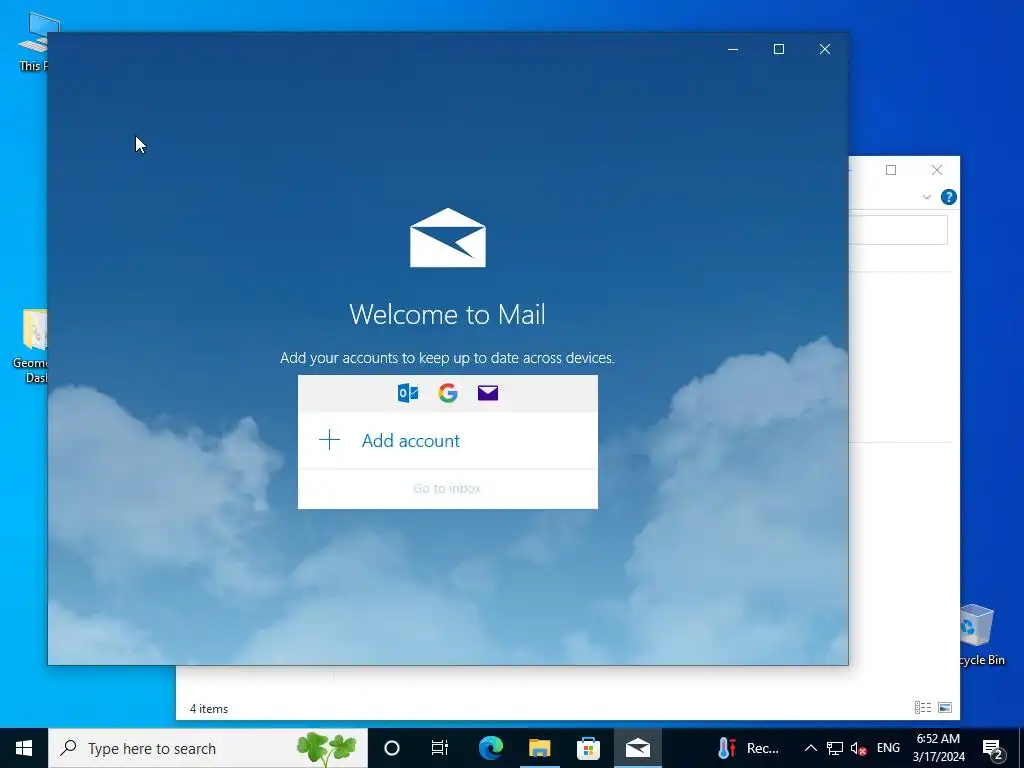Click the taskbar search box

(208, 748)
